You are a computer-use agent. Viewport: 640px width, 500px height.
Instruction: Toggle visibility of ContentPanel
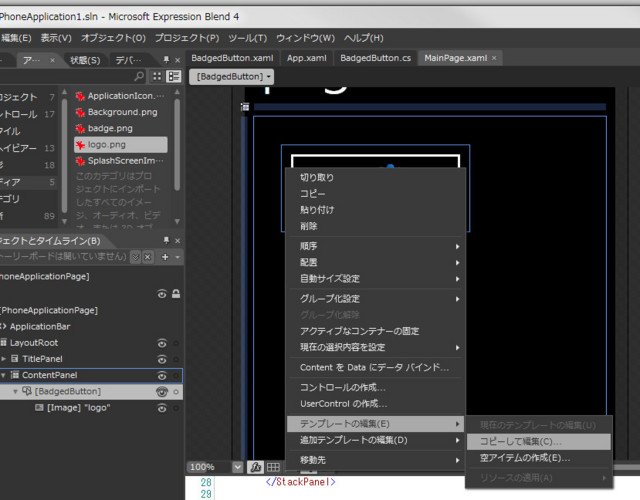[162, 376]
